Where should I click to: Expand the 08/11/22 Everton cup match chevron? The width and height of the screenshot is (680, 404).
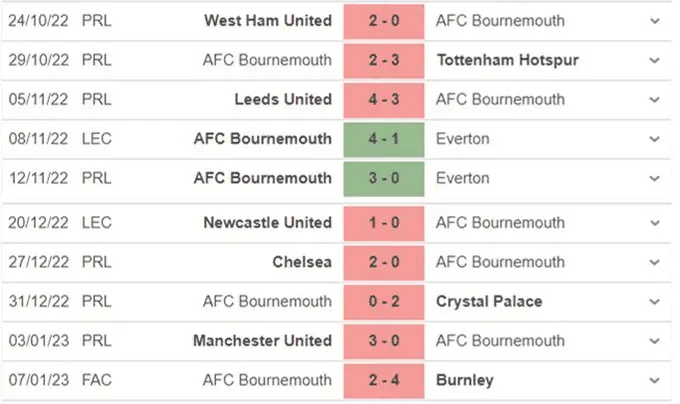(x=654, y=139)
